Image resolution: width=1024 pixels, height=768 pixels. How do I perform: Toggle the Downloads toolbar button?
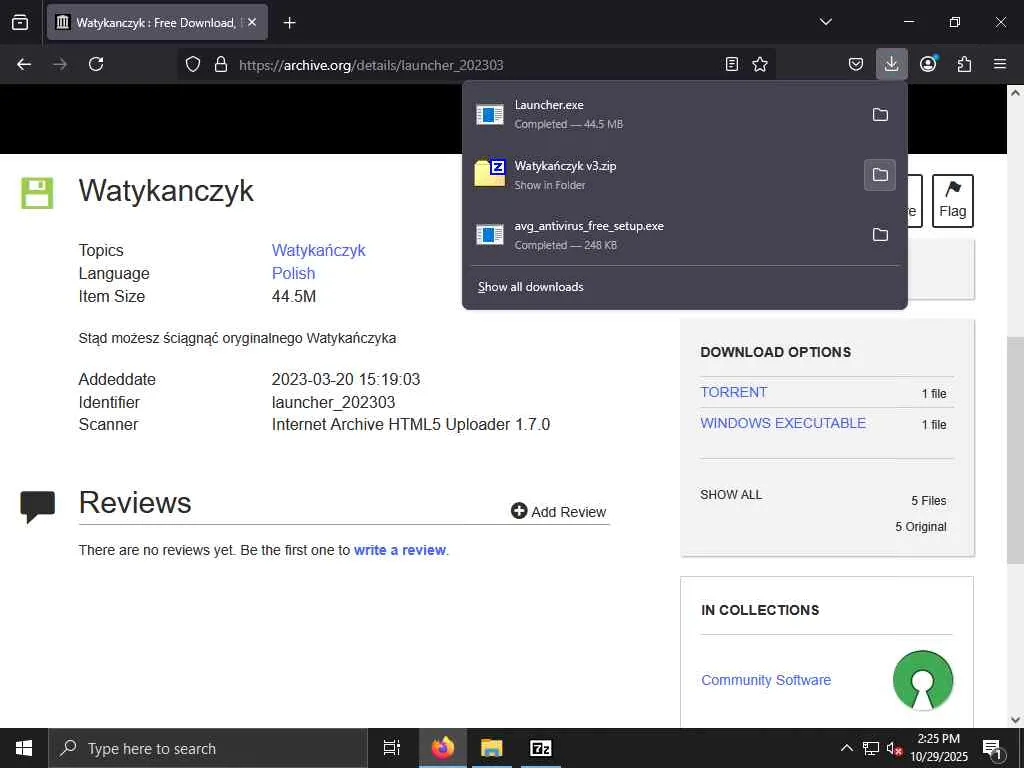pos(891,64)
